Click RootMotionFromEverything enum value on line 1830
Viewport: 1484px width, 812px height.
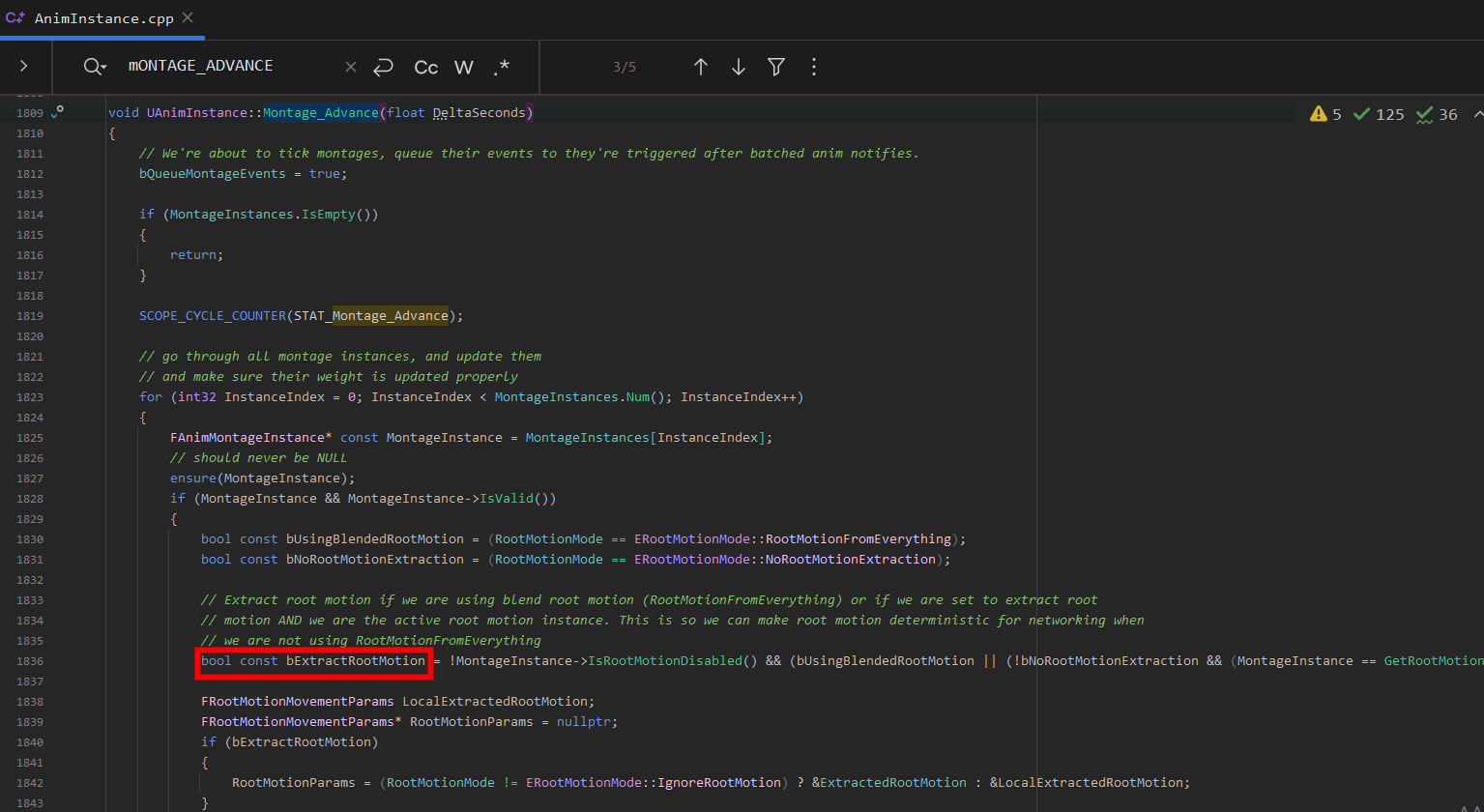click(x=858, y=539)
